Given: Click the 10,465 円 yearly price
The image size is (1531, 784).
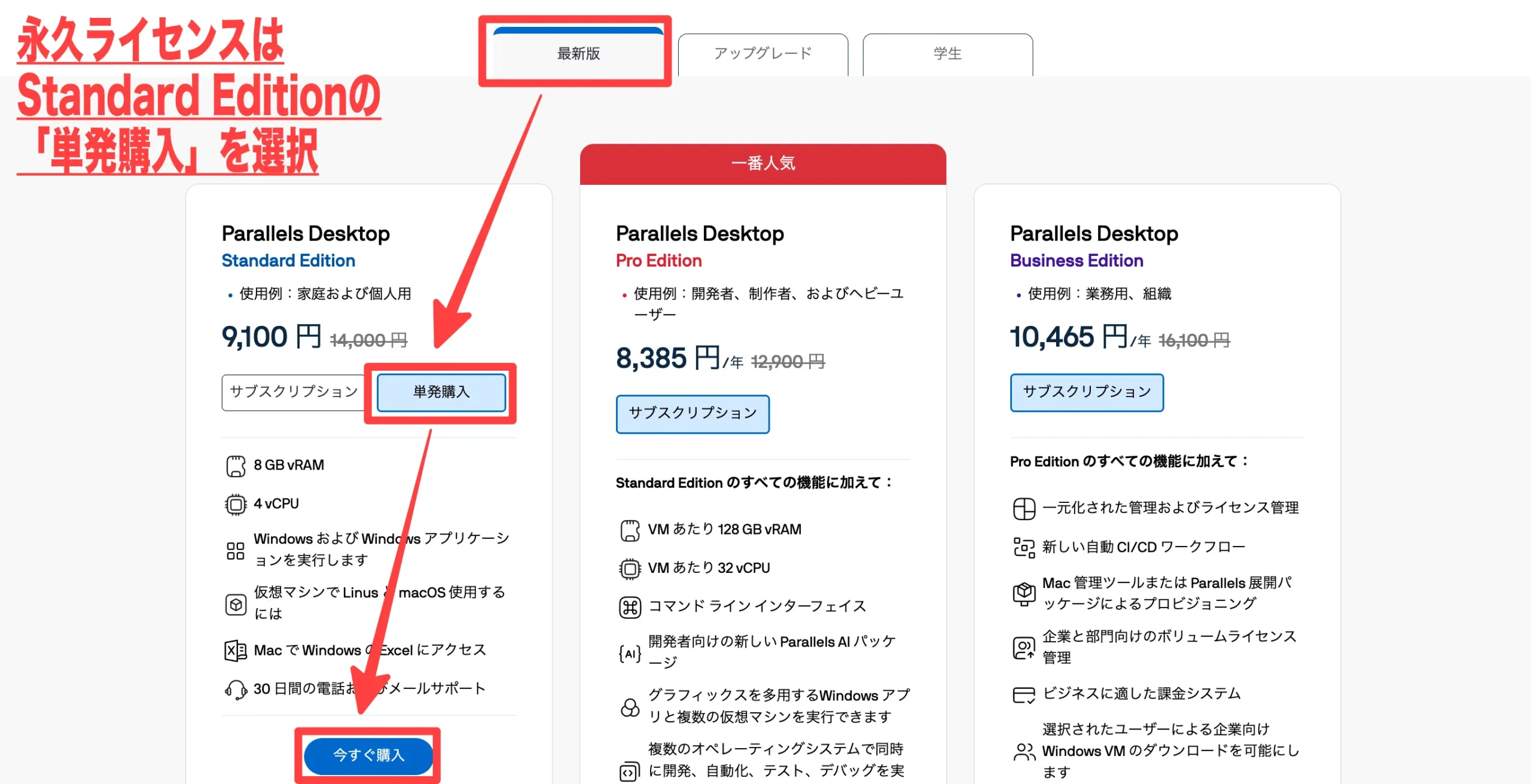Looking at the screenshot, I should (x=1080, y=337).
